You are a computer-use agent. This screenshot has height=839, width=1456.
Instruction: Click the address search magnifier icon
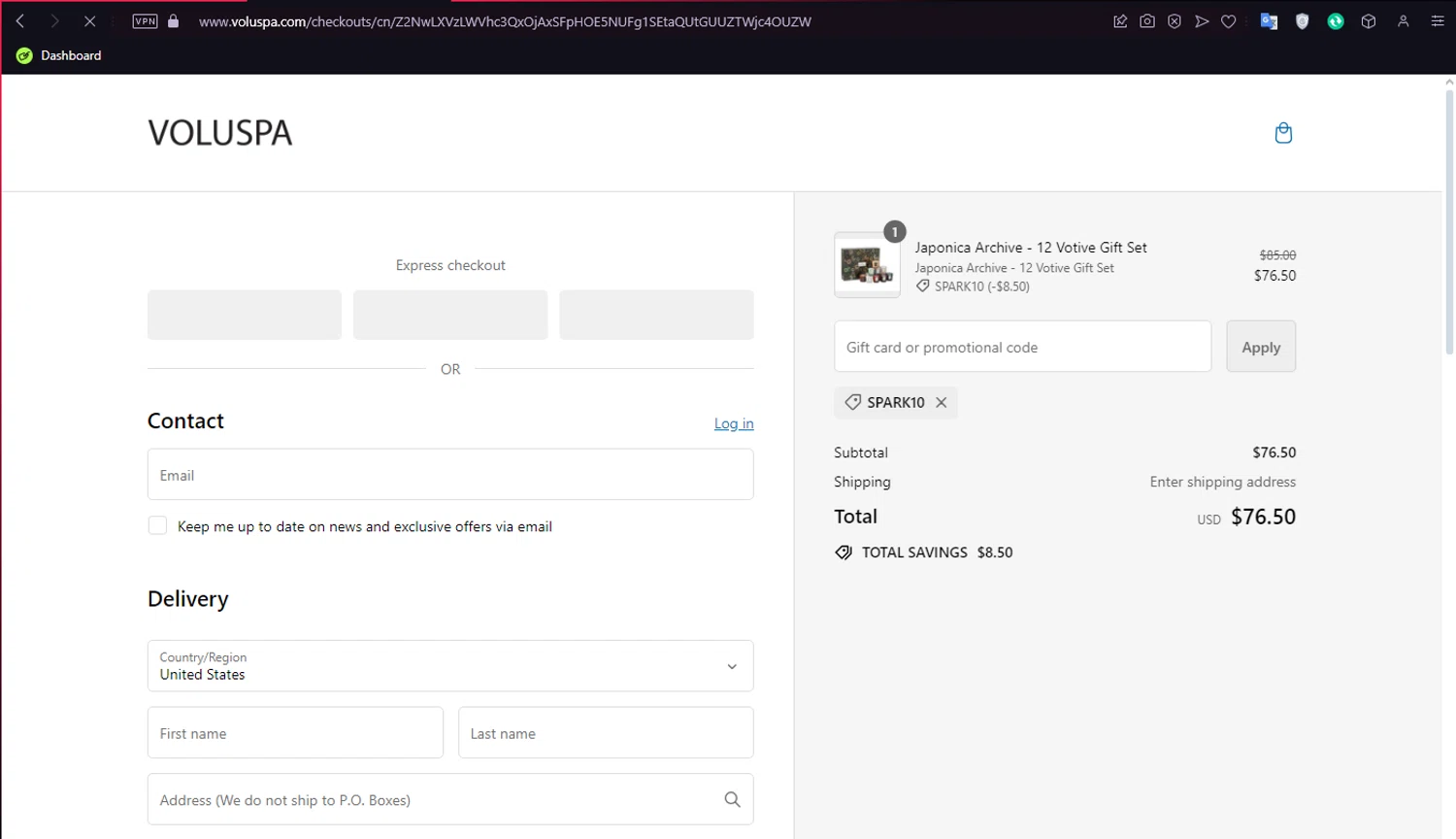(732, 799)
